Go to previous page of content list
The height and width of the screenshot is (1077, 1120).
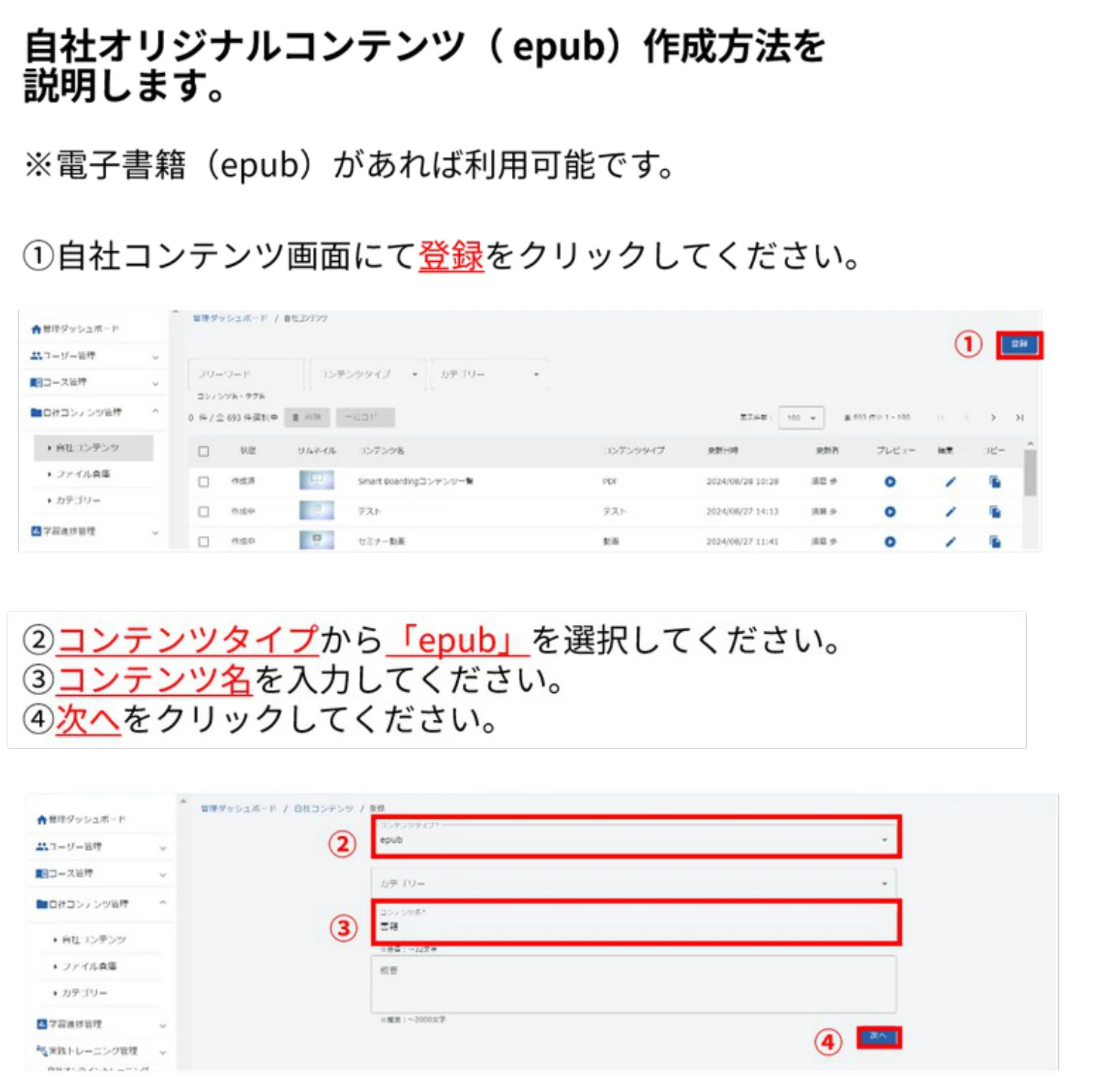pyautogui.click(x=967, y=417)
